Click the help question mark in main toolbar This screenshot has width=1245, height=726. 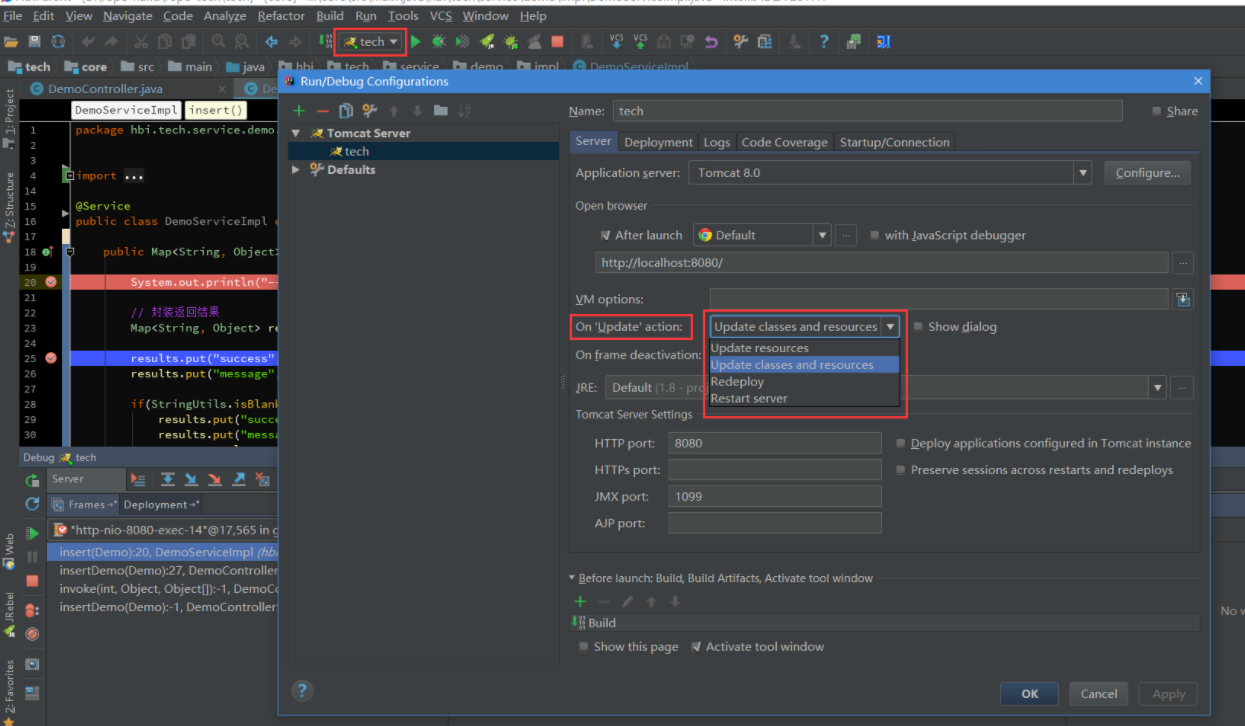pyautogui.click(x=824, y=41)
